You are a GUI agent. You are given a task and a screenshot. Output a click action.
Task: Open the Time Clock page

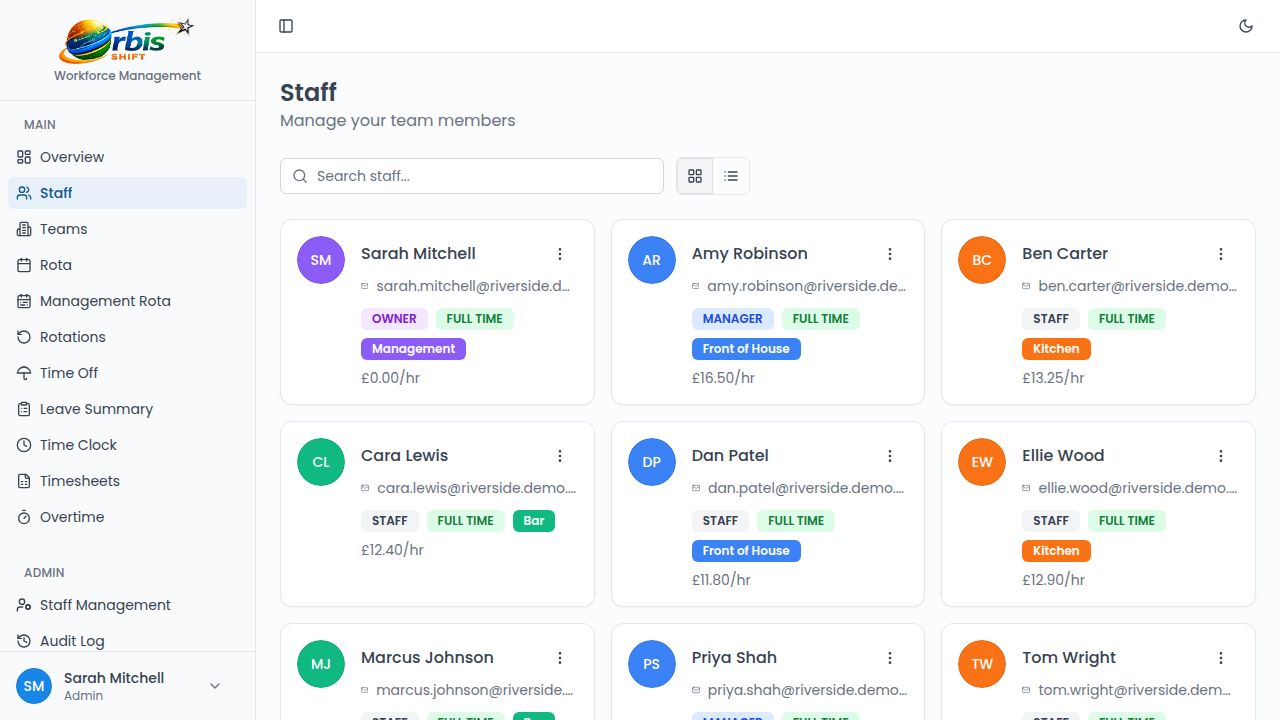coord(127,445)
